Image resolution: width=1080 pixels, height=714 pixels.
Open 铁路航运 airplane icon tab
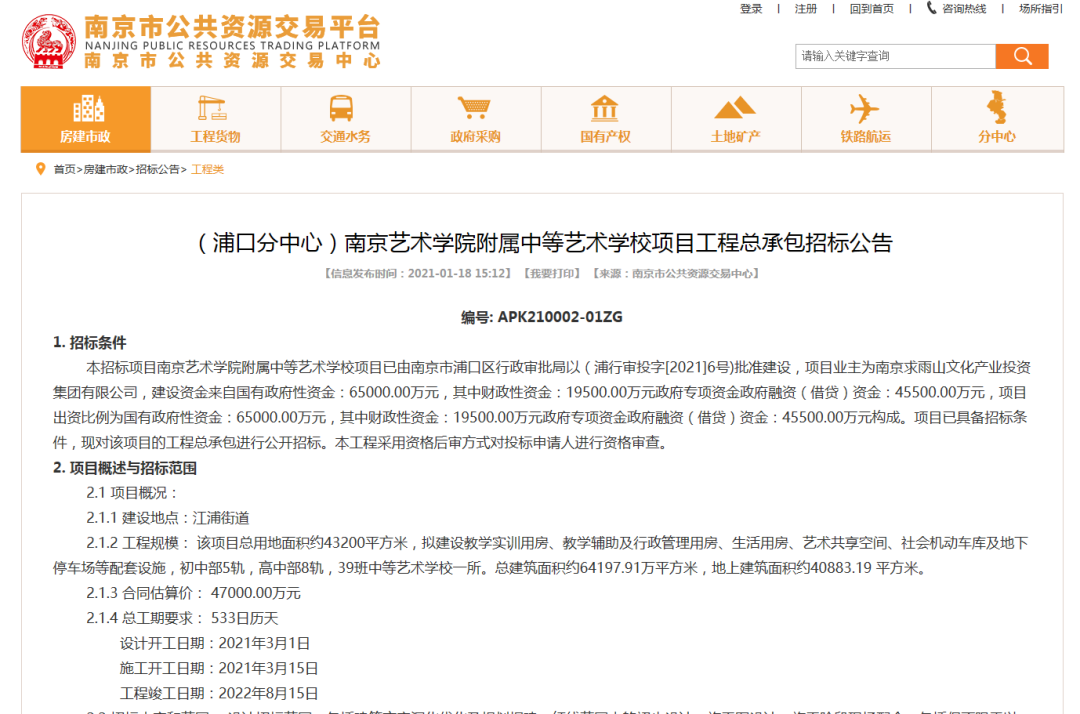[x=866, y=119]
